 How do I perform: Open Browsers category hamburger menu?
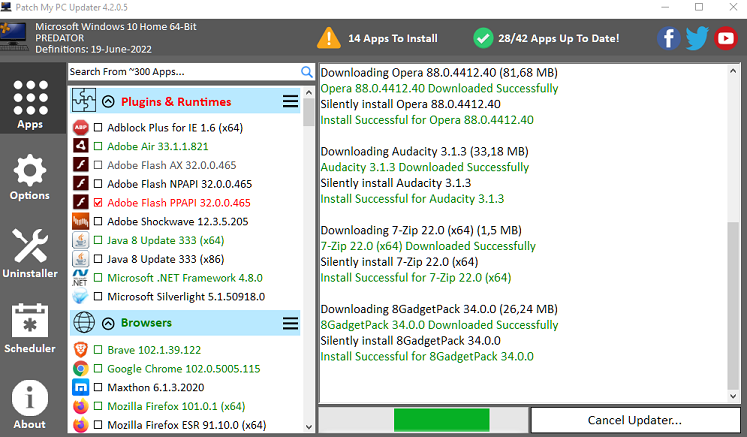290,323
